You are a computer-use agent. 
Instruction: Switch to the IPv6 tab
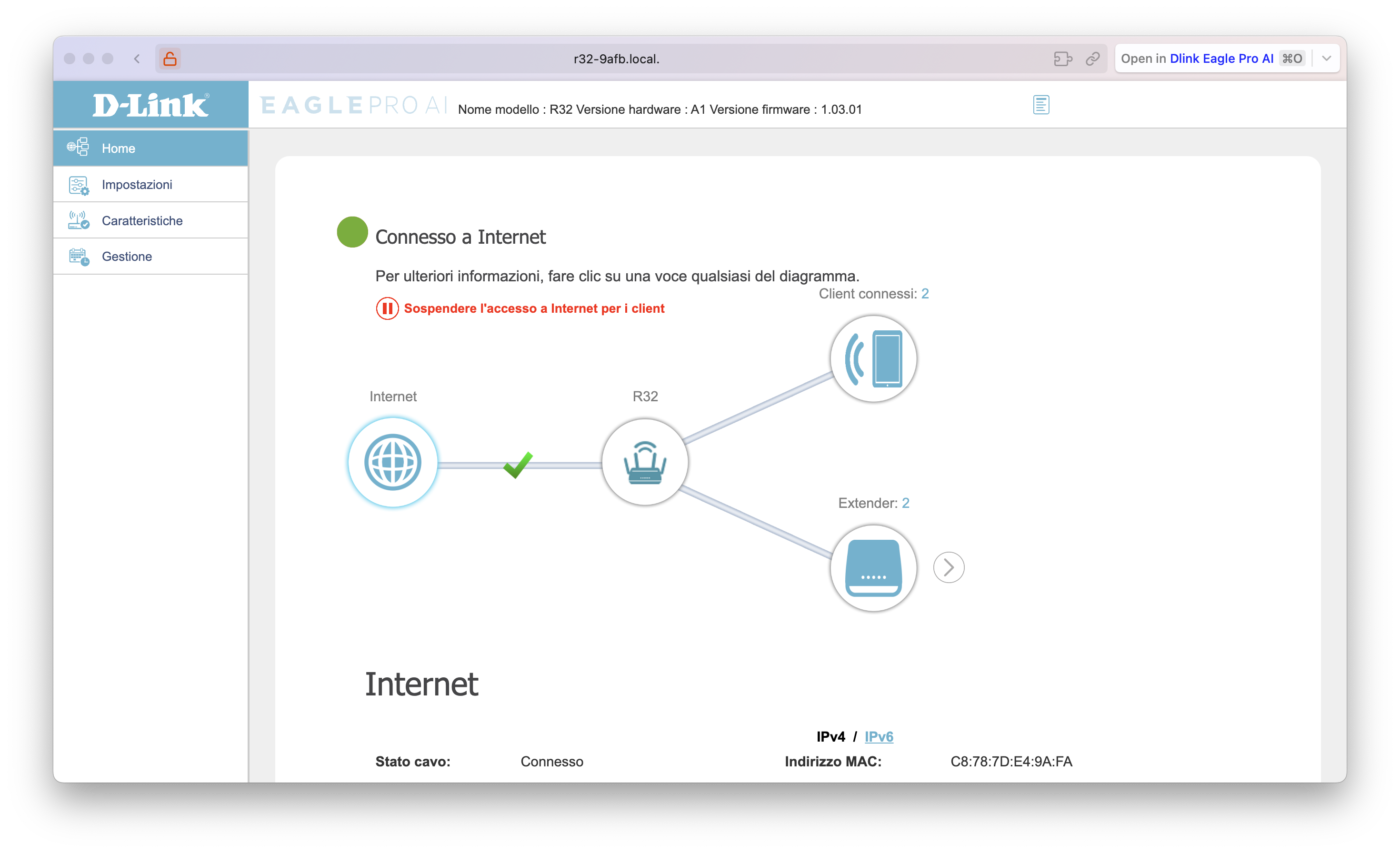click(x=879, y=737)
